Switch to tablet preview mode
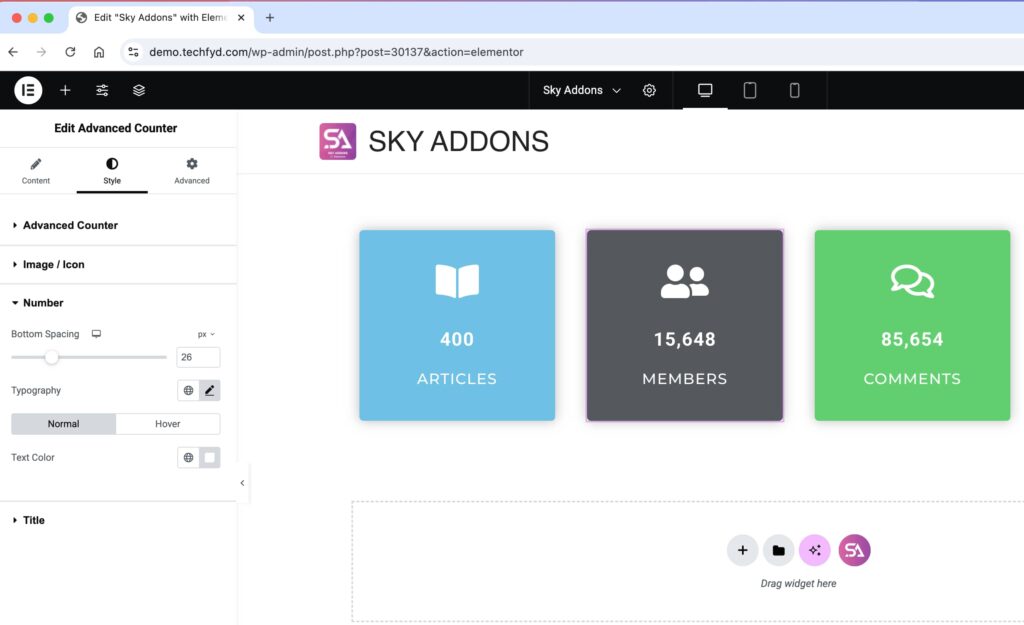The image size is (1024, 625). pos(750,90)
